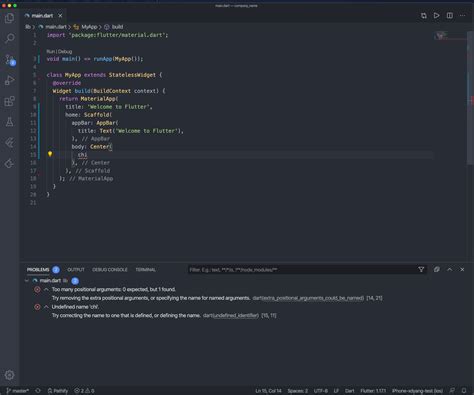Click synchronize changes icon in status bar
Viewport: 474px width, 395px height.
click(38, 391)
